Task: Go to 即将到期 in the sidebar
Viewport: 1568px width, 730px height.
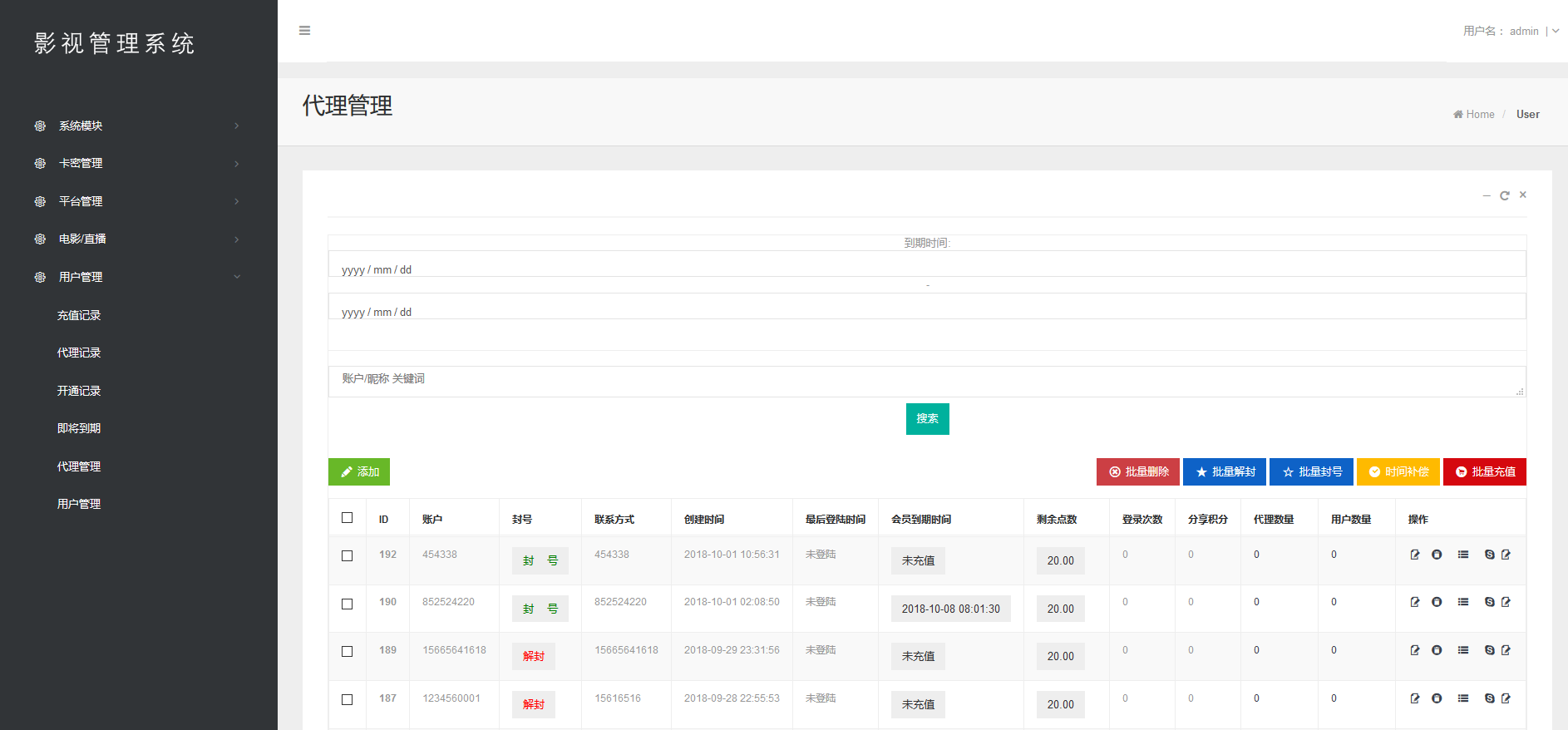Action: [x=79, y=428]
